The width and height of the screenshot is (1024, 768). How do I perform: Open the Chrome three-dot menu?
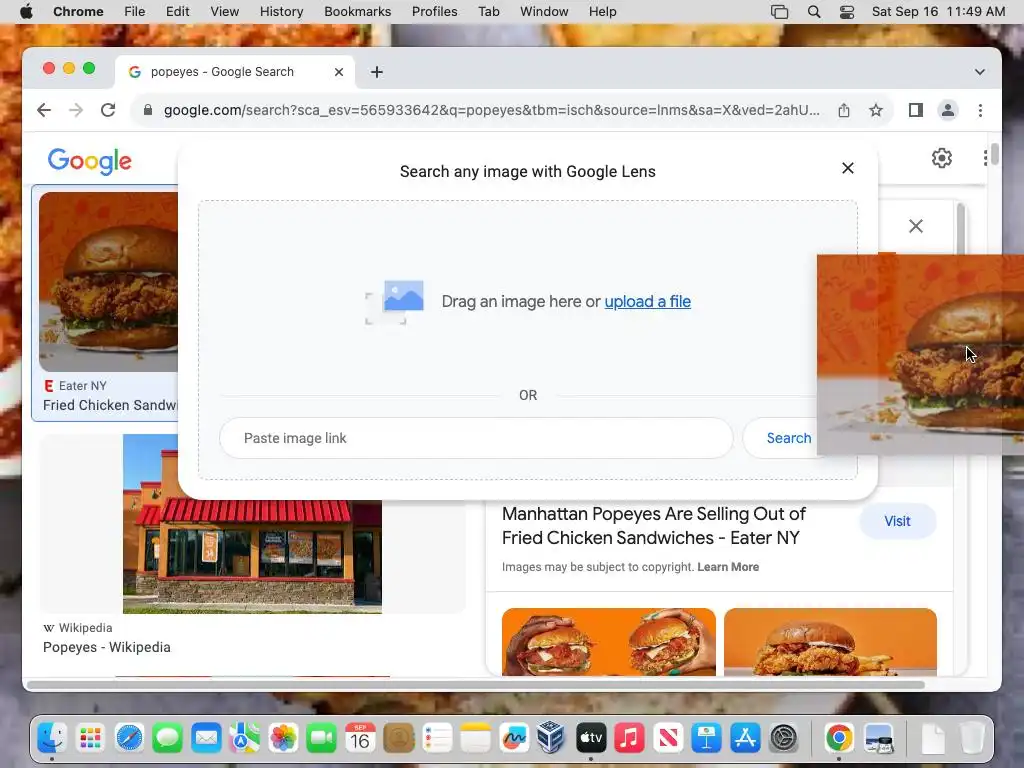(980, 110)
